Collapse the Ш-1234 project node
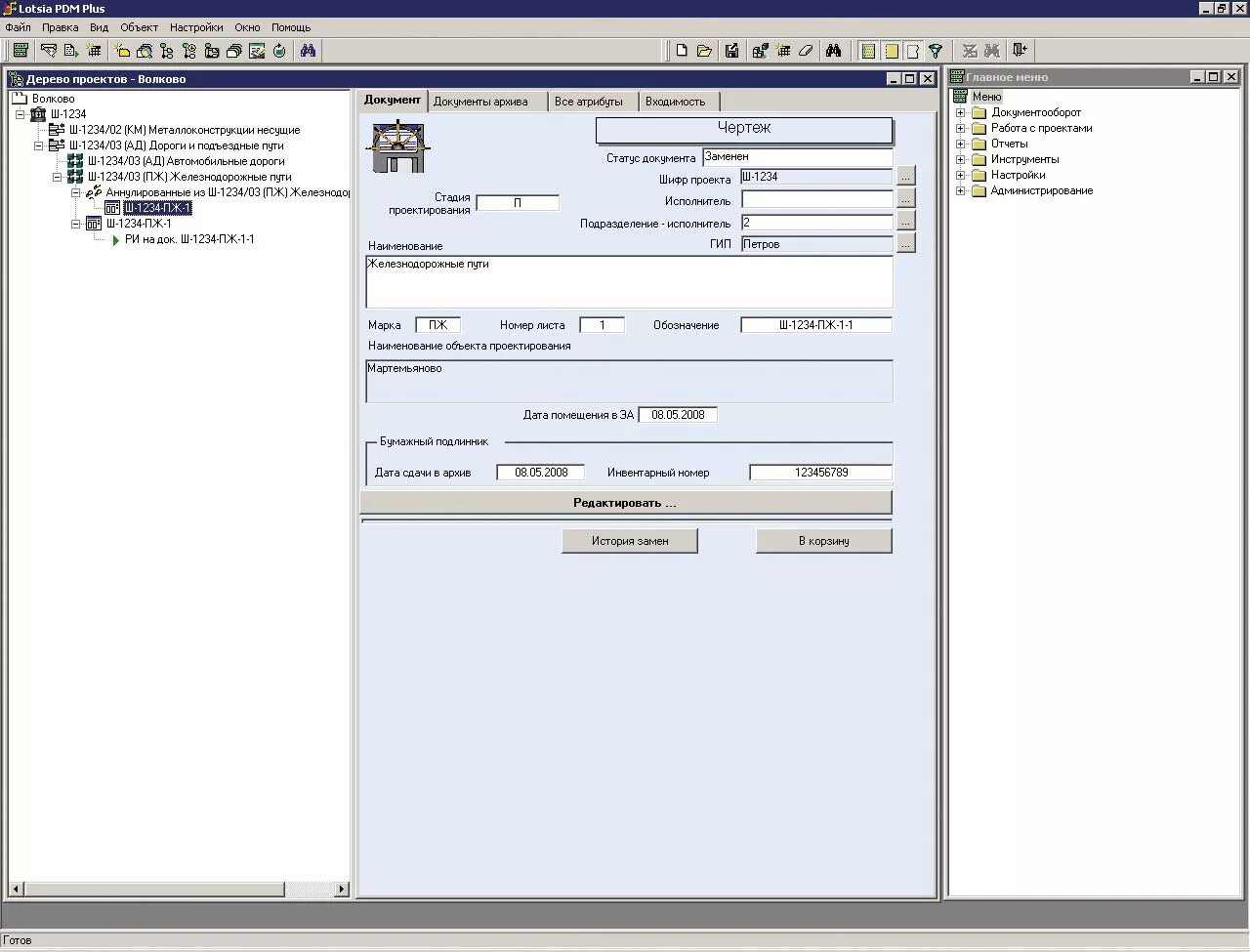Screen dimensions: 1250x952 point(20,114)
